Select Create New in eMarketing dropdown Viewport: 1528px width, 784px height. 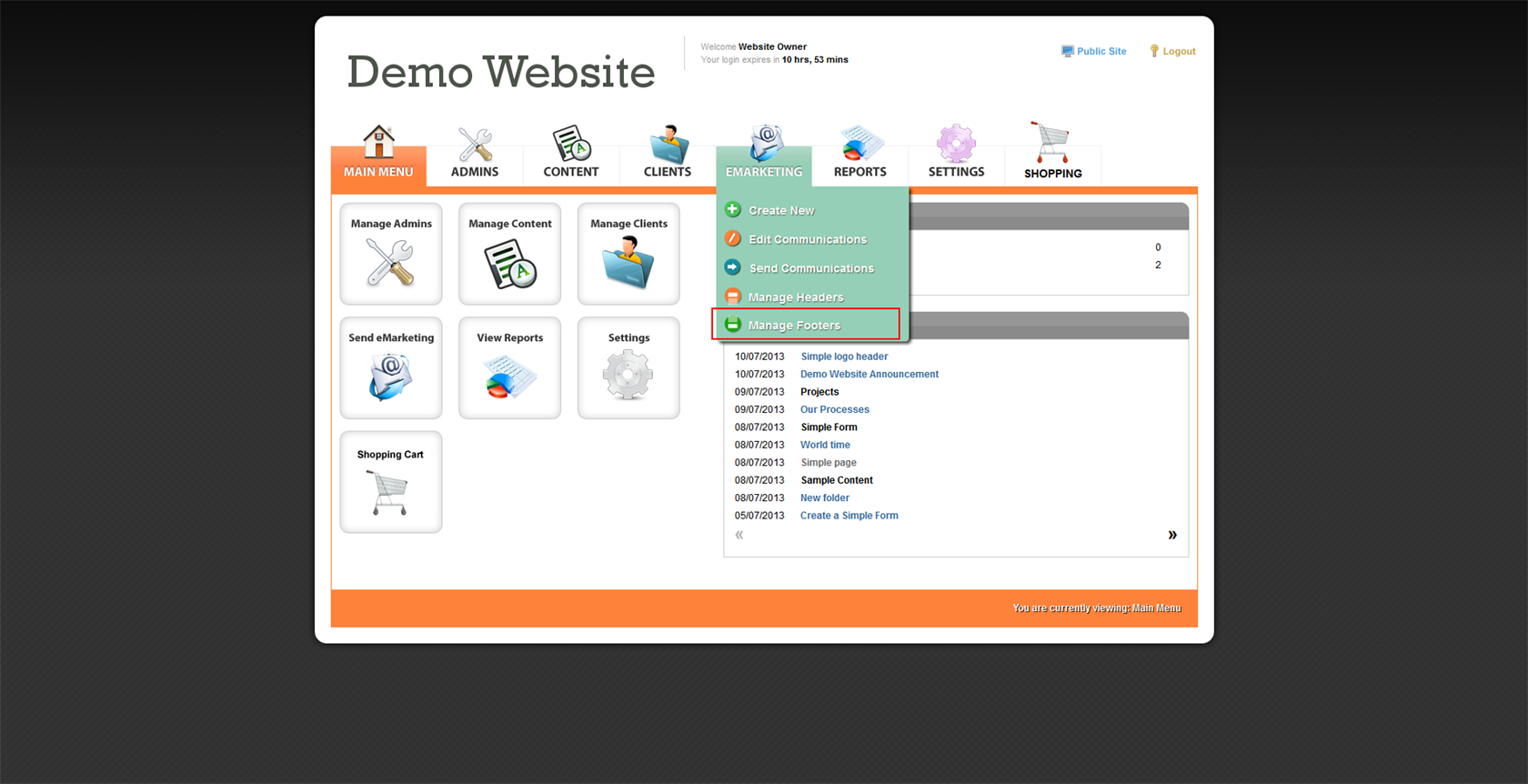click(x=781, y=210)
